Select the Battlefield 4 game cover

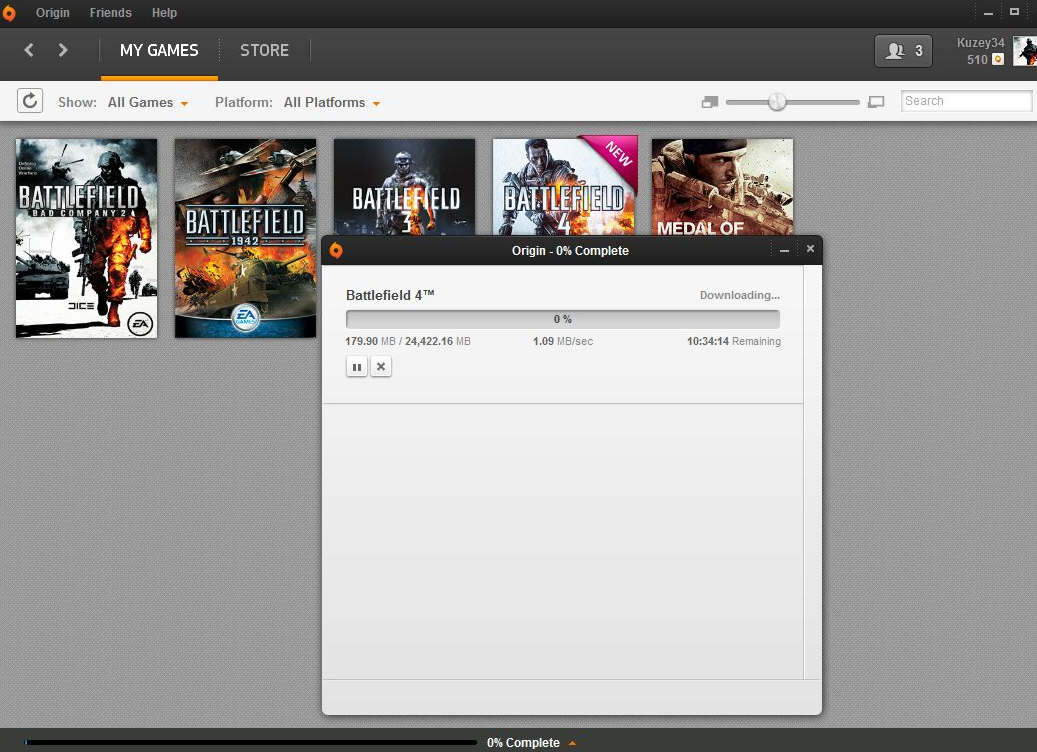pyautogui.click(x=563, y=187)
